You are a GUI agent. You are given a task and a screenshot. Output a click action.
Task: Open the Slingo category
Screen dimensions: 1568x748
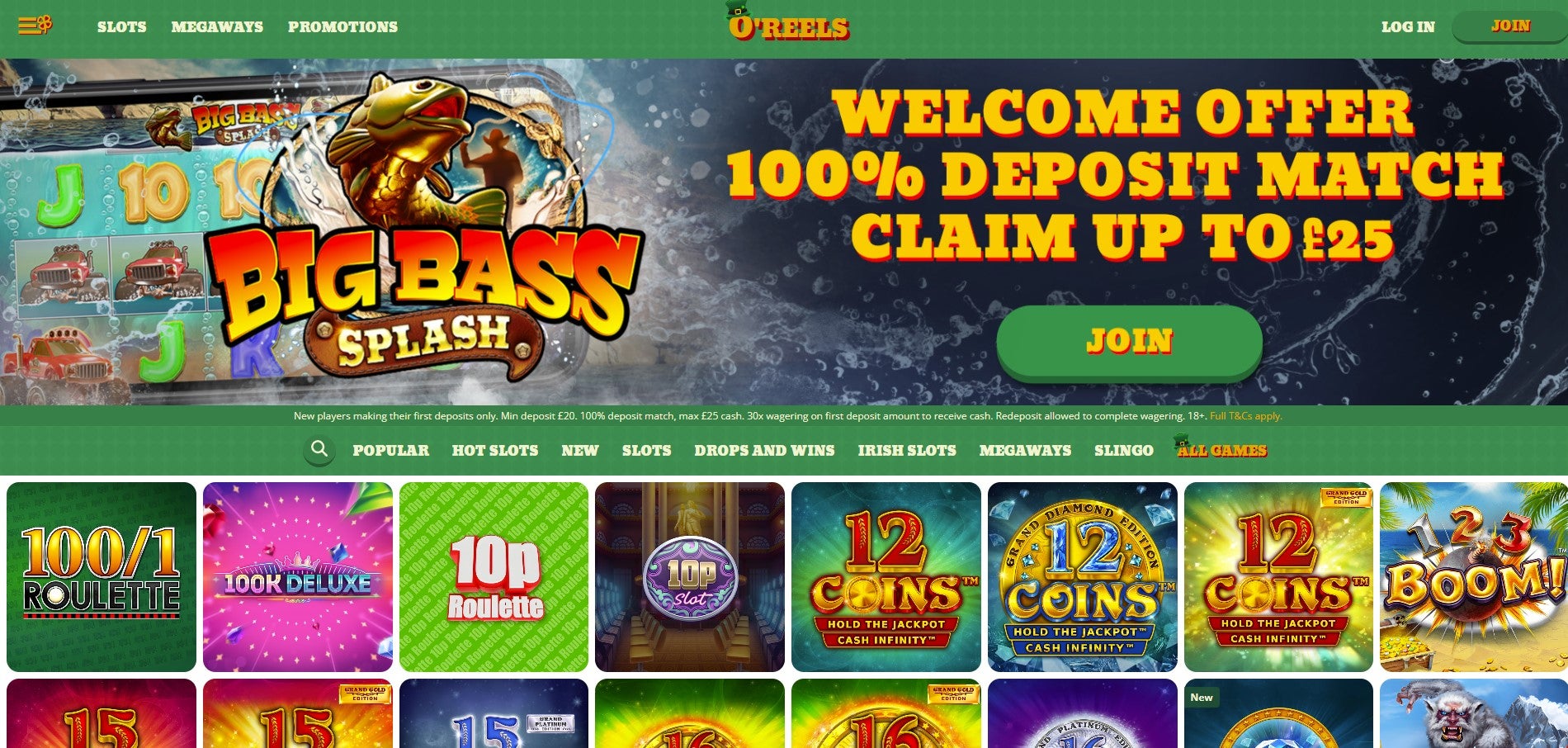pos(1124,450)
